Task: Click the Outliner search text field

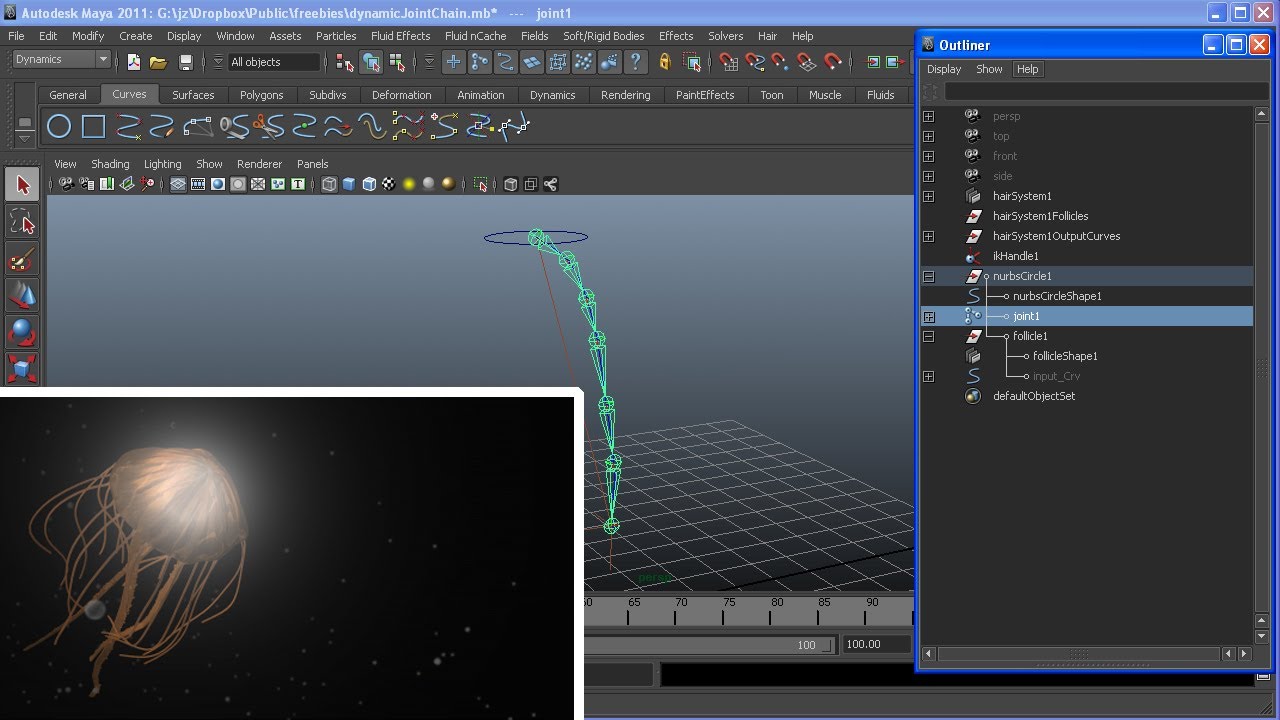Action: tap(1105, 92)
